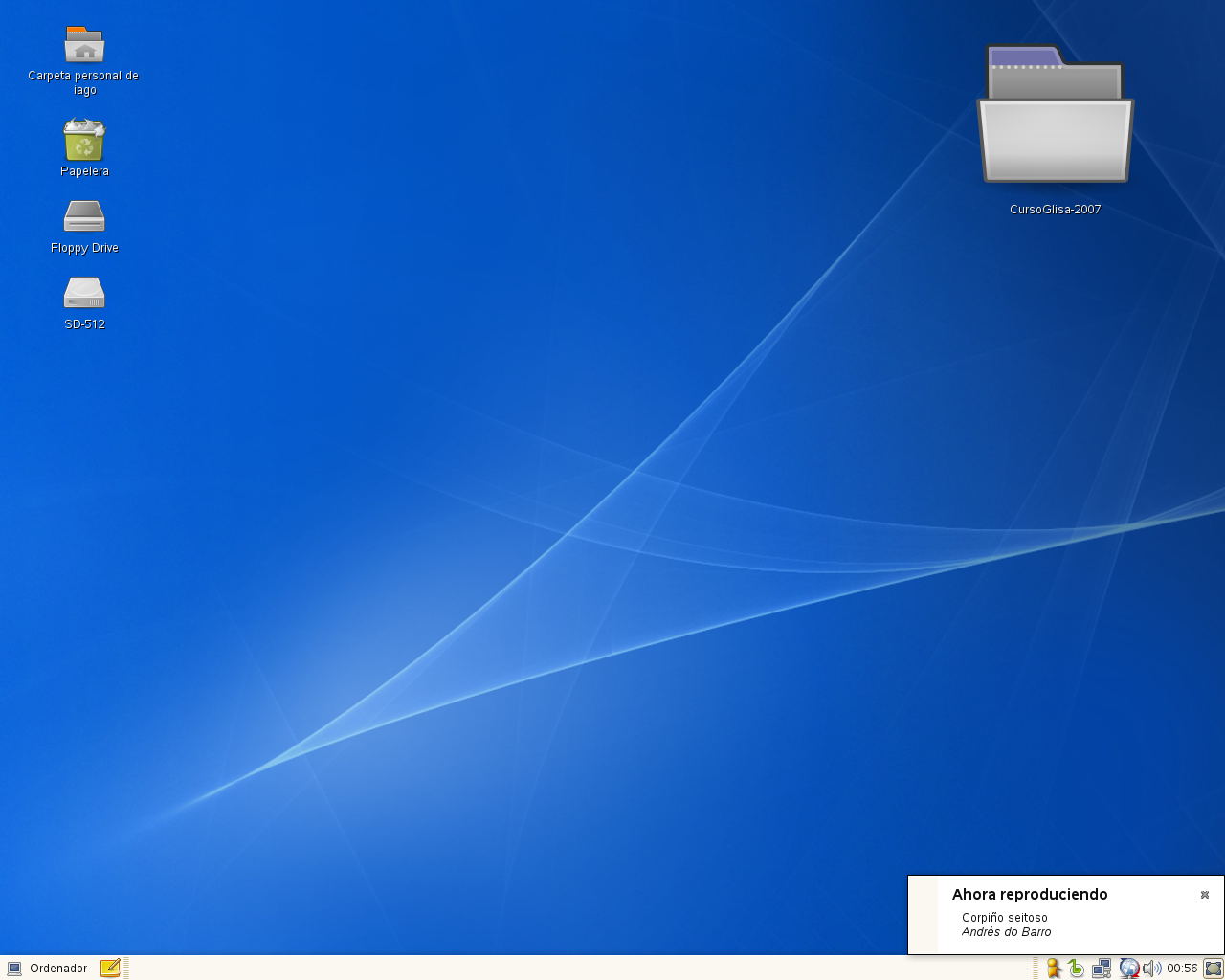Dismiss the Ahora reproduciendo notification

(1205, 895)
